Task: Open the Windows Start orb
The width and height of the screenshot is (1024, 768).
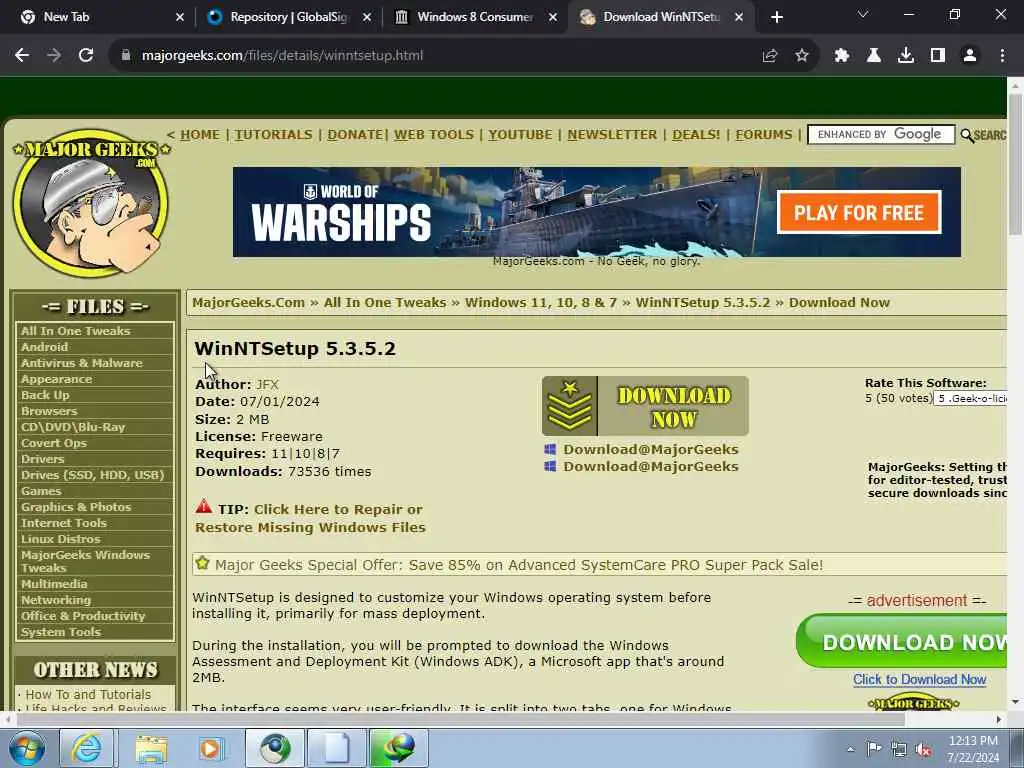Action: click(x=26, y=748)
